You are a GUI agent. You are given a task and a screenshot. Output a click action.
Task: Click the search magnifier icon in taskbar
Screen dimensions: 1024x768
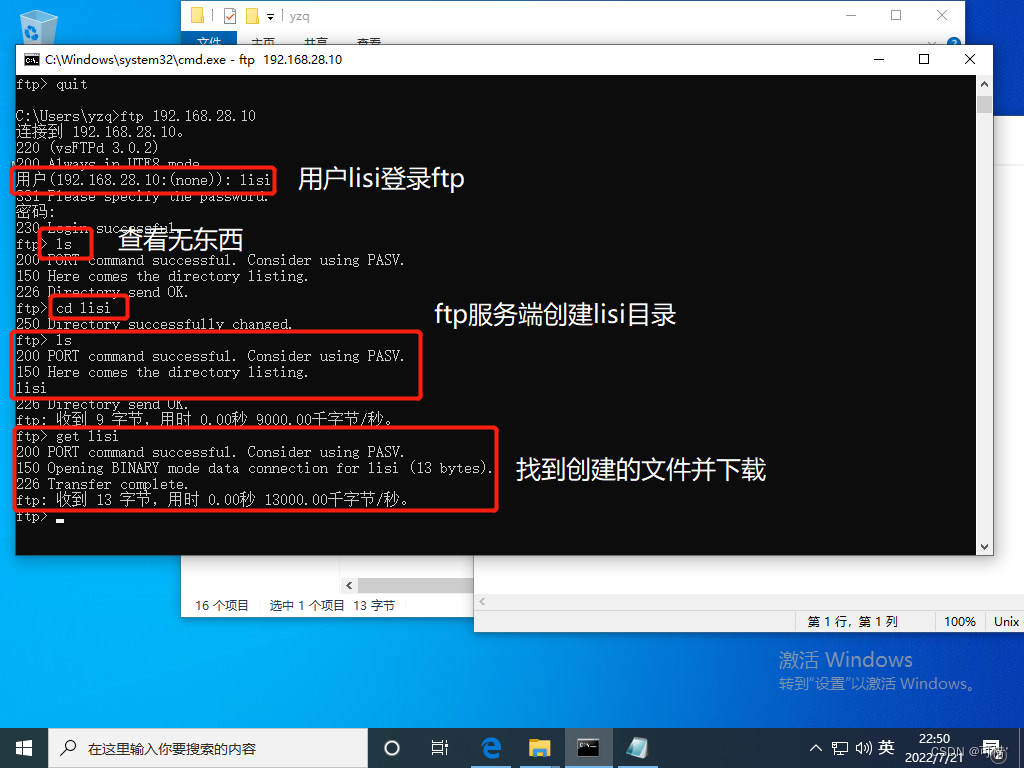[x=68, y=748]
